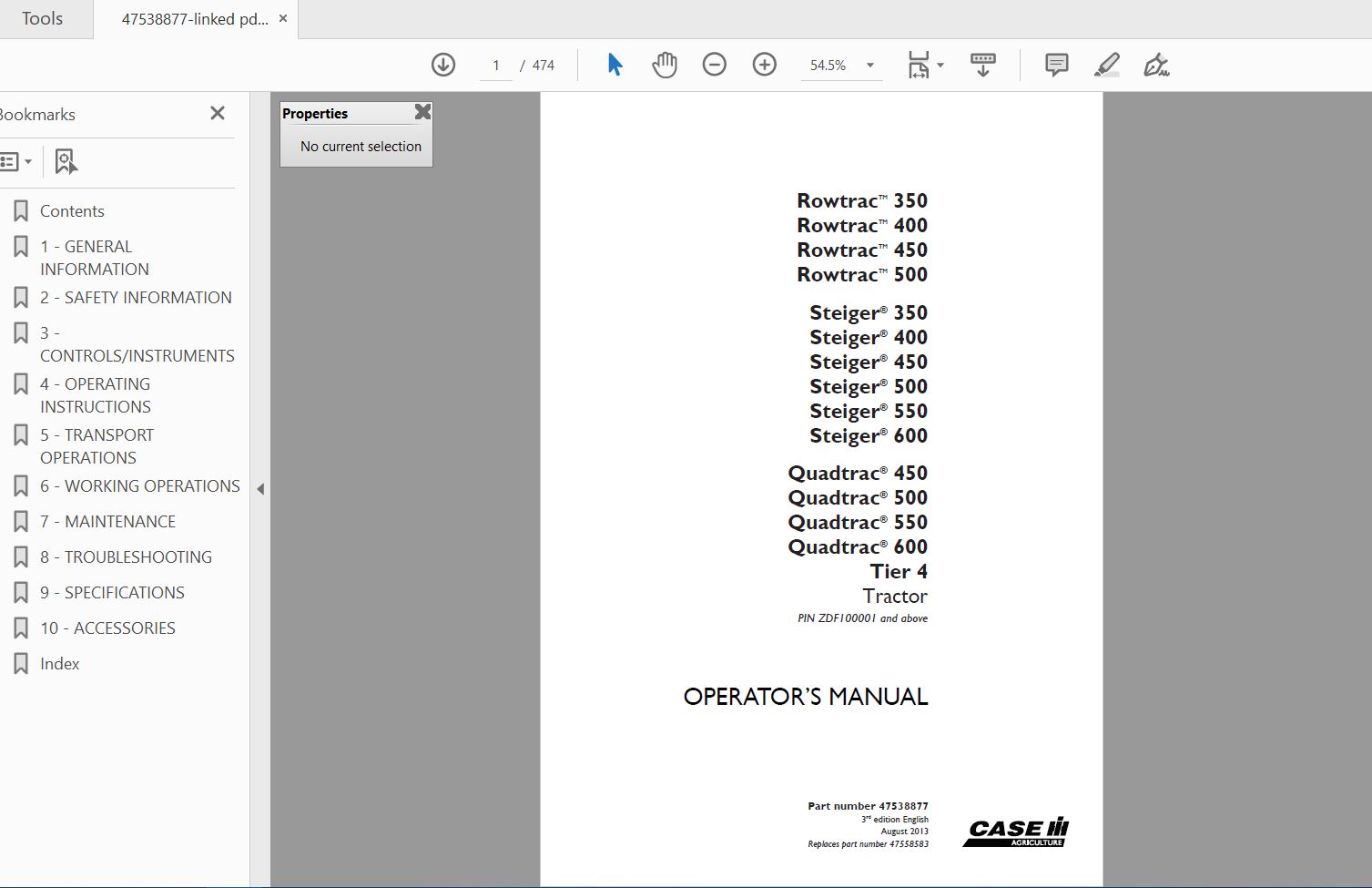Viewport: 1372px width, 888px height.
Task: Zoom in with the plus icon
Action: pyautogui.click(x=765, y=65)
